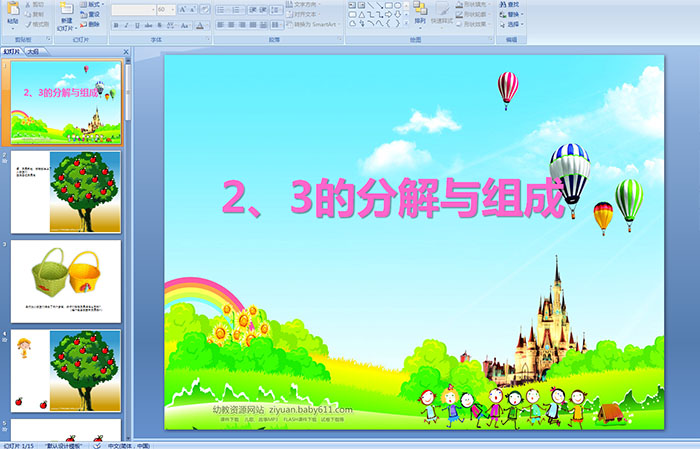This screenshot has height=449, width=700.
Task: Open Text Direction (文字方向) menu
Action: coord(303,4)
